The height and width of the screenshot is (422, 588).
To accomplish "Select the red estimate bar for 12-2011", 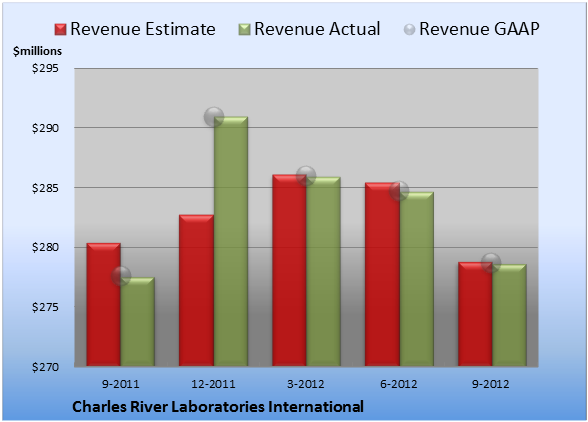I will coord(196,290).
